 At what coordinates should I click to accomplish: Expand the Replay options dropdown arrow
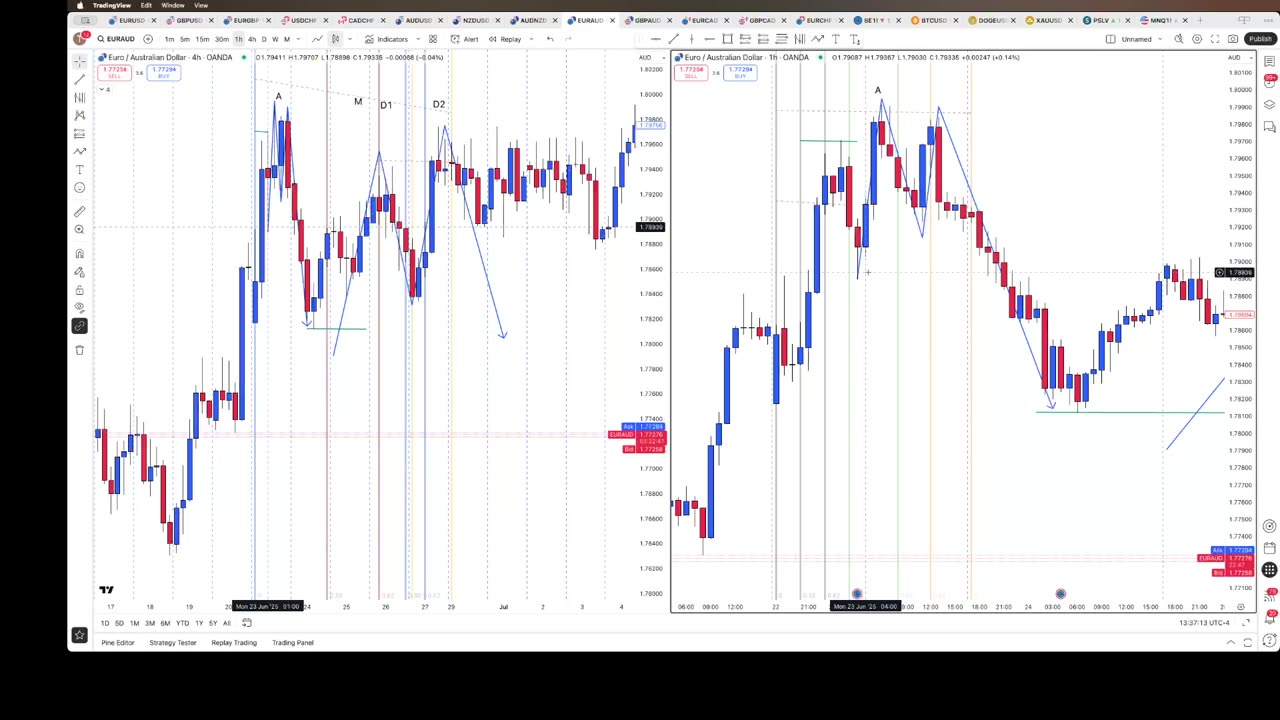coord(530,39)
